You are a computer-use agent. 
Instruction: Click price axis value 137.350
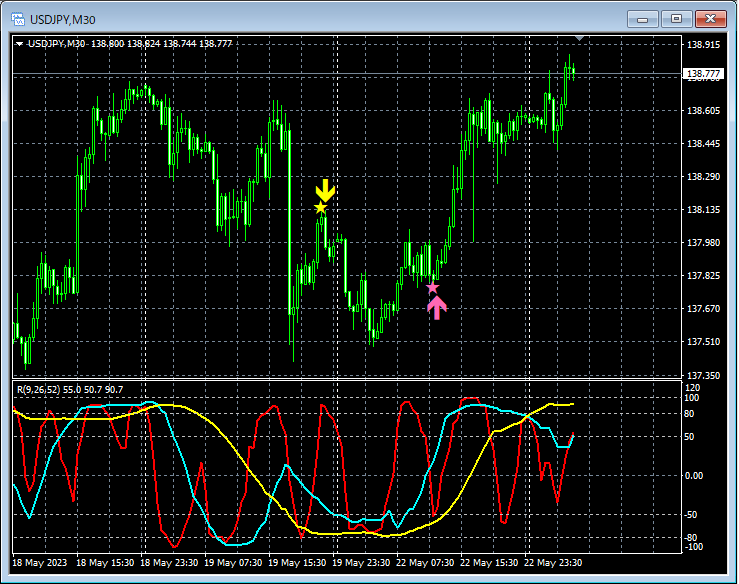(703, 376)
